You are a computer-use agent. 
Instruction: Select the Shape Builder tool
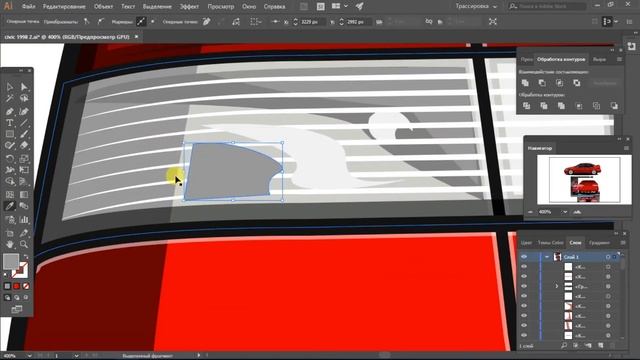pos(10,181)
